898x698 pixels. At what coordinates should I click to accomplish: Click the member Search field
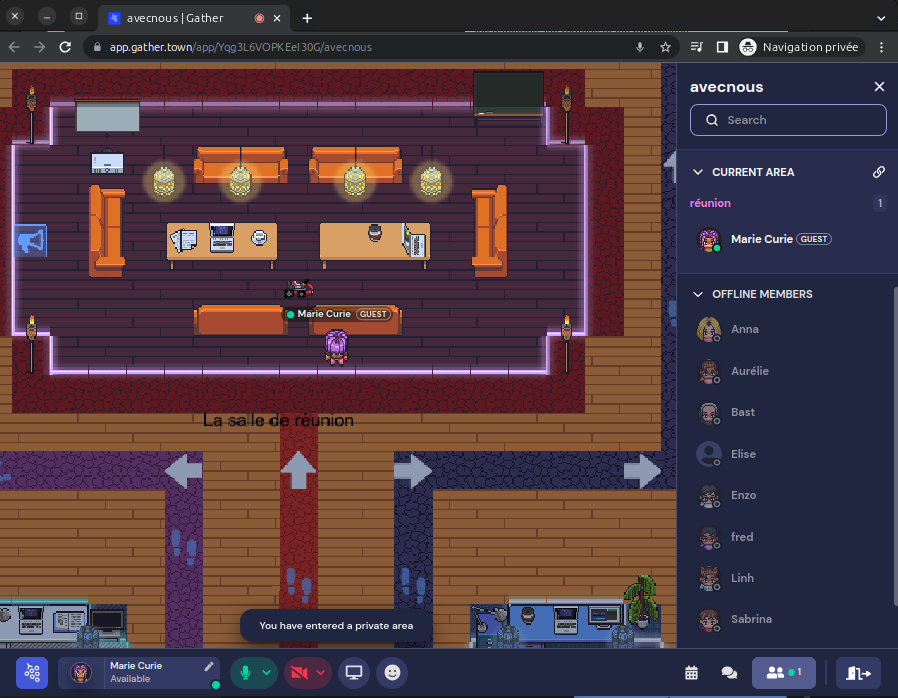coord(788,120)
